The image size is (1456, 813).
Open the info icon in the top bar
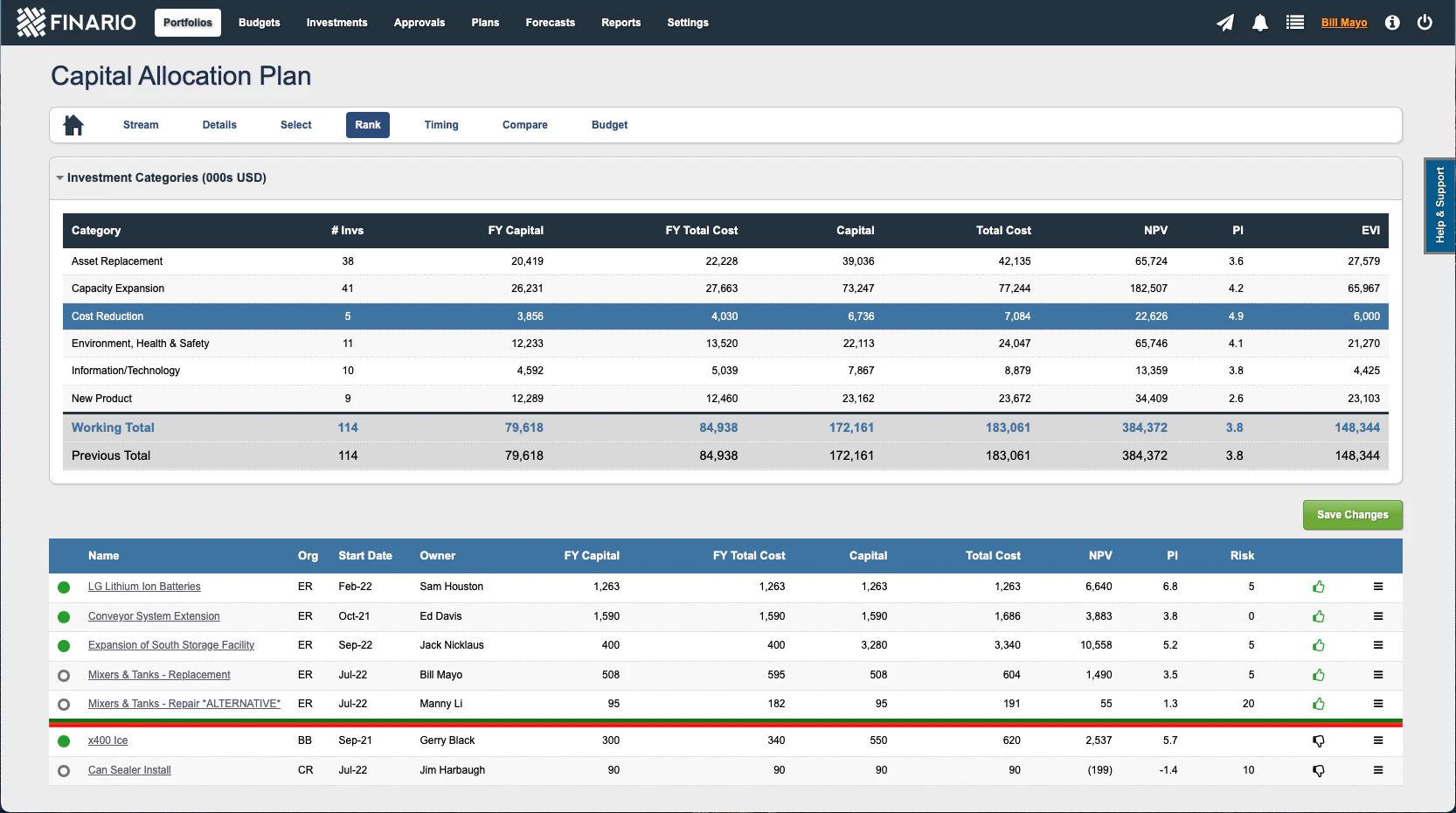coord(1391,23)
